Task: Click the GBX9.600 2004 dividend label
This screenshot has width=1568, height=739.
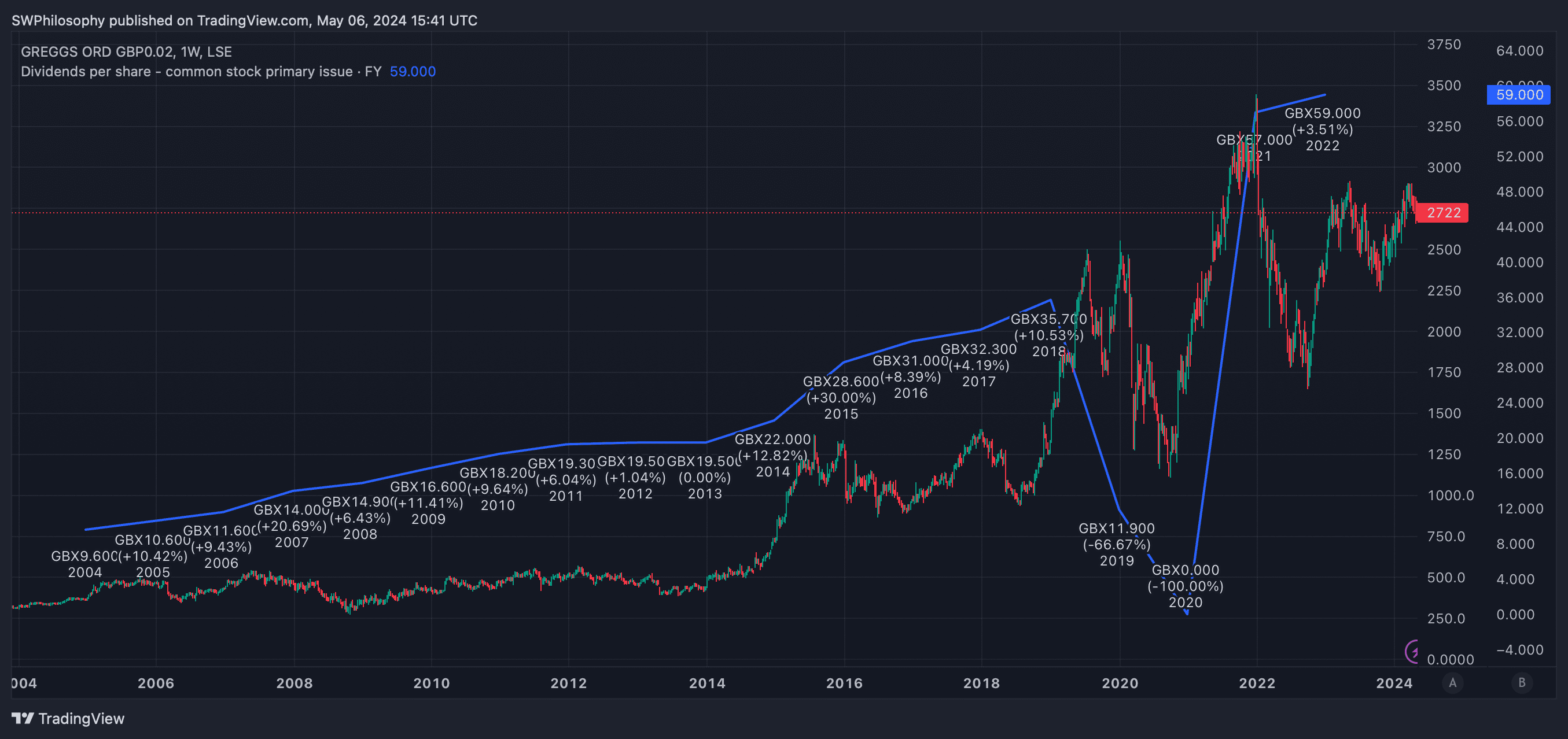Action: point(84,563)
